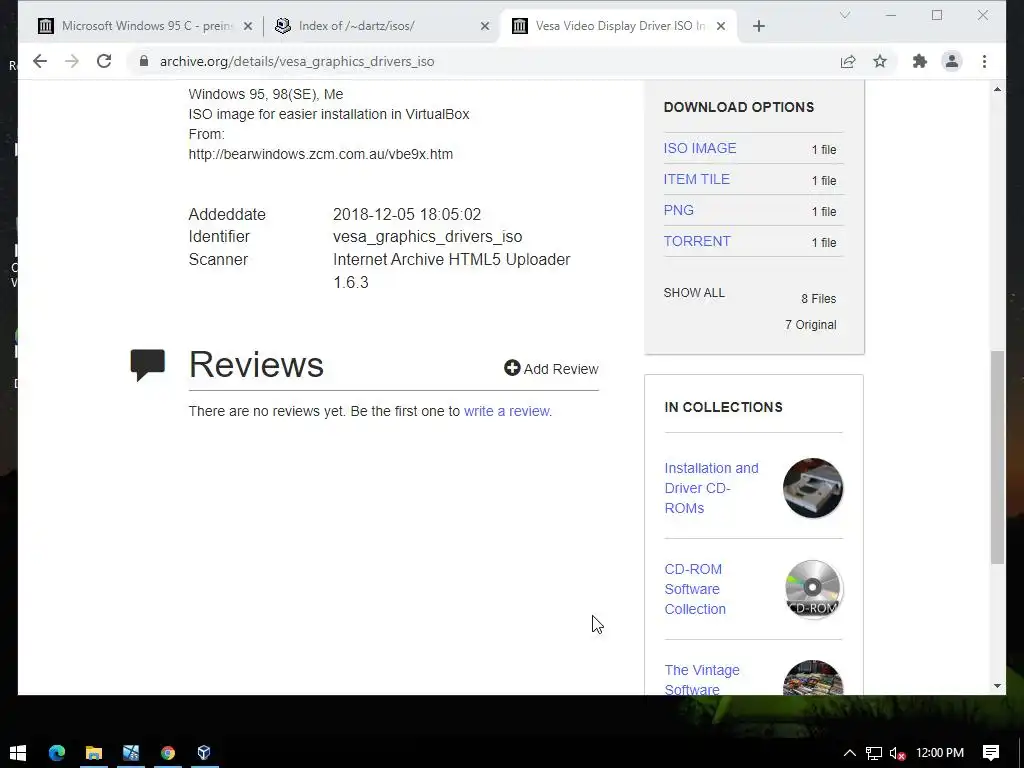Image resolution: width=1024 pixels, height=768 pixels.
Task: Open the Windows Start menu
Action: point(18,752)
